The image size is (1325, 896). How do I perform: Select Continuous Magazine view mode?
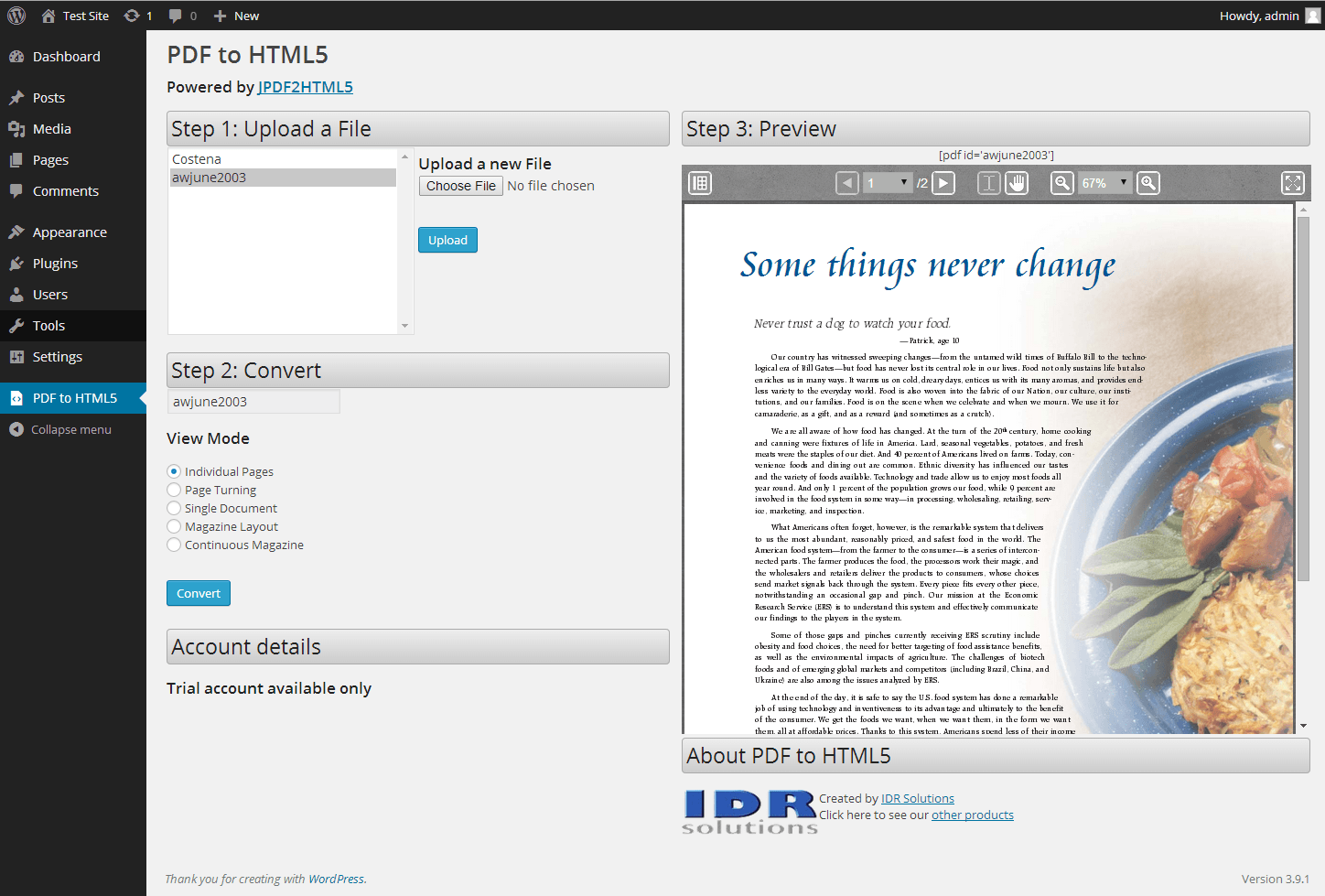[x=174, y=545]
